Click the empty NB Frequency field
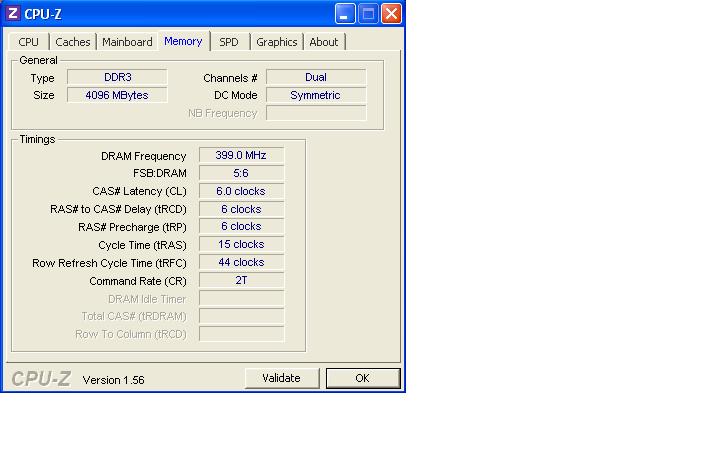This screenshot has height=450, width=720. click(316, 113)
